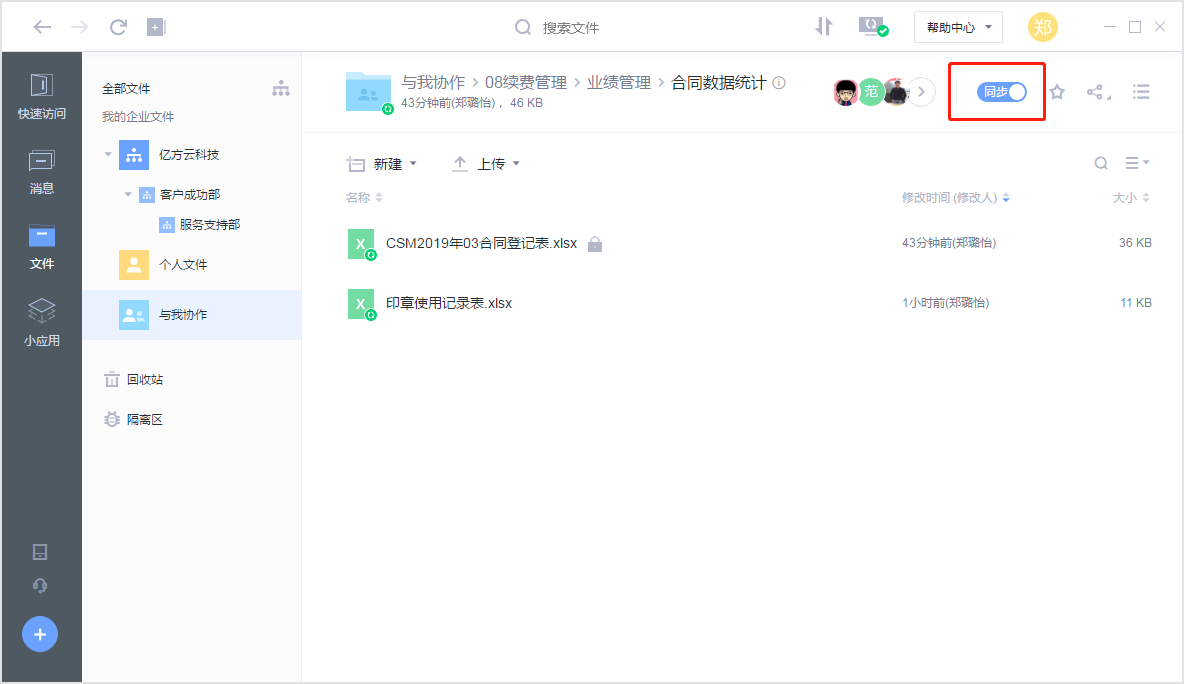Expand hidden collaborators with the chevron arrow
The height and width of the screenshot is (684, 1184).
(921, 91)
